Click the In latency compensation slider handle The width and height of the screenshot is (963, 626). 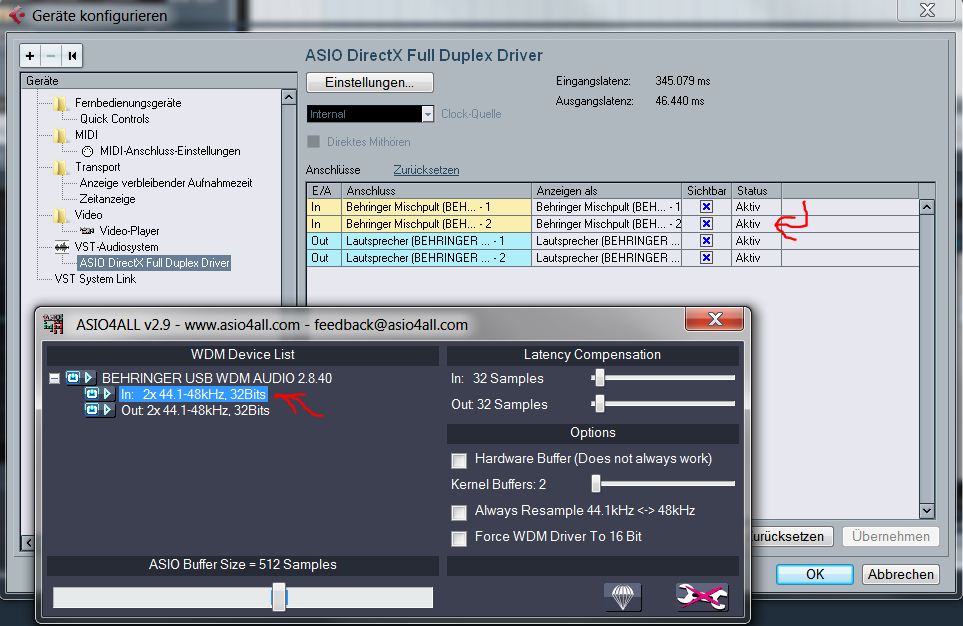click(599, 378)
